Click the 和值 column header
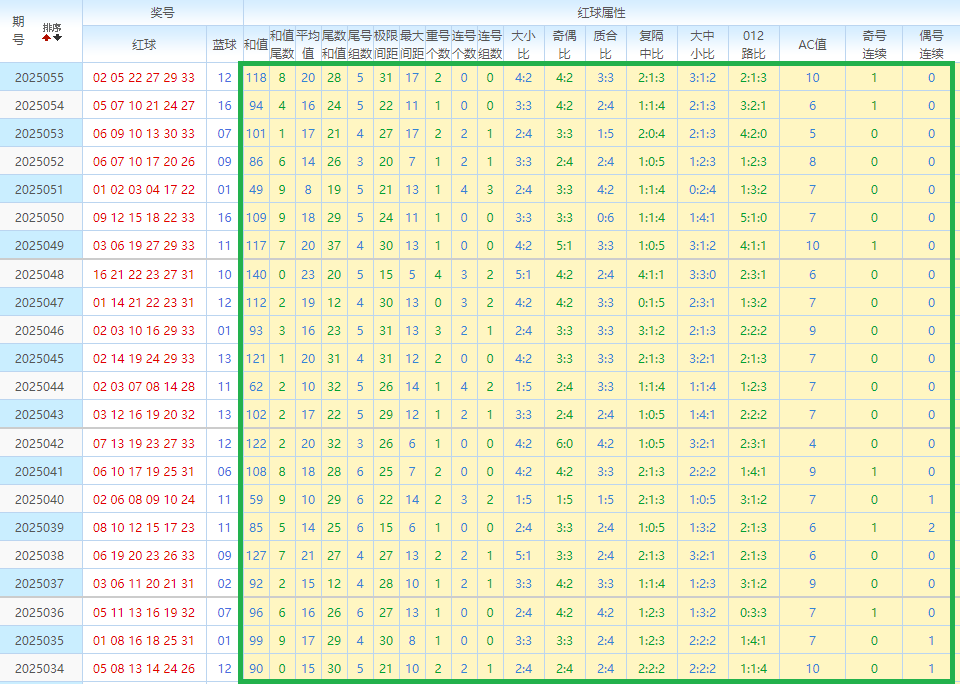The width and height of the screenshot is (960, 684). [256, 44]
